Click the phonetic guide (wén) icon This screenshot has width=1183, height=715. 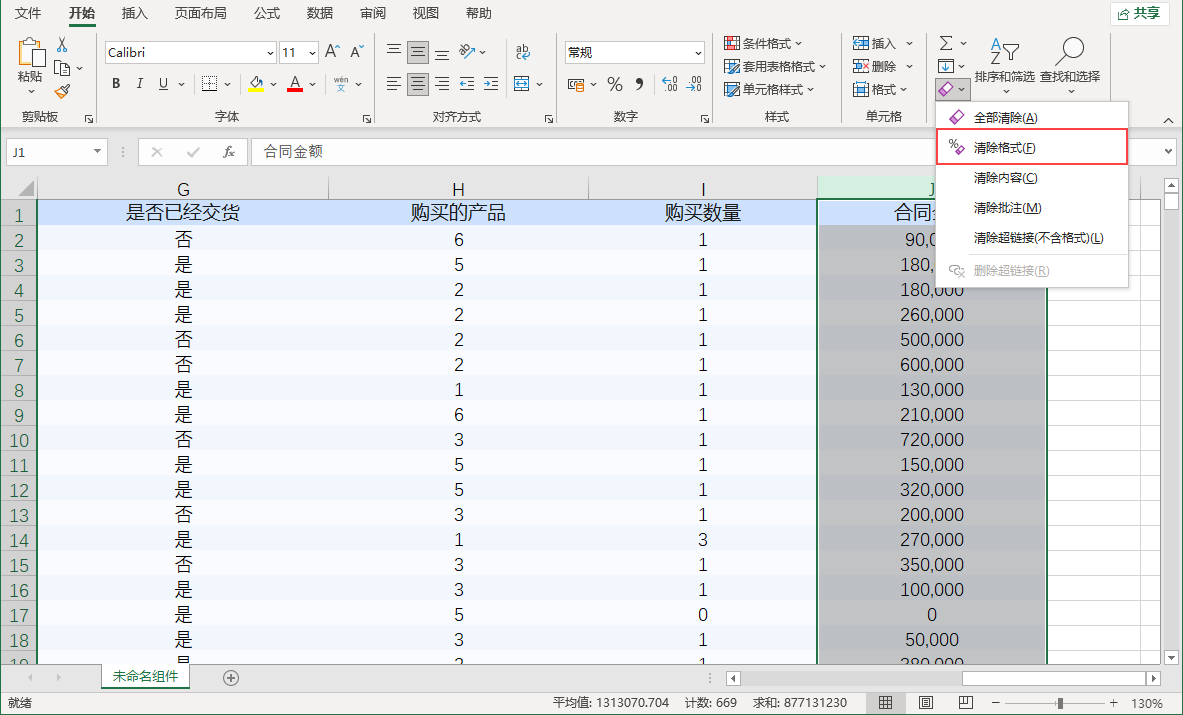(341, 84)
